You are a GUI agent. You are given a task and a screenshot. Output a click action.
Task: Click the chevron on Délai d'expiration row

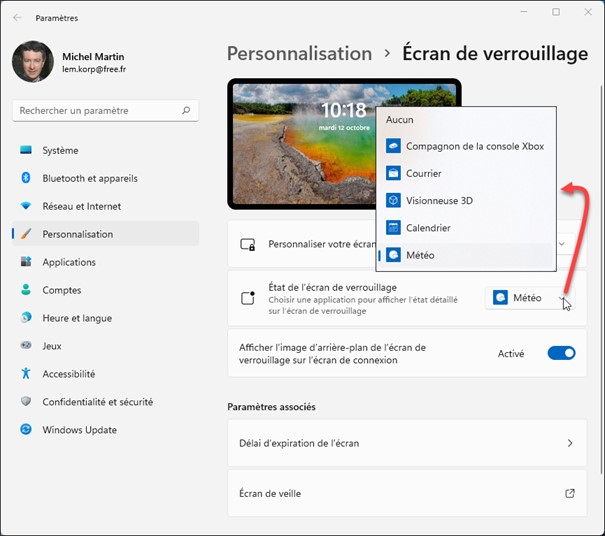570,443
